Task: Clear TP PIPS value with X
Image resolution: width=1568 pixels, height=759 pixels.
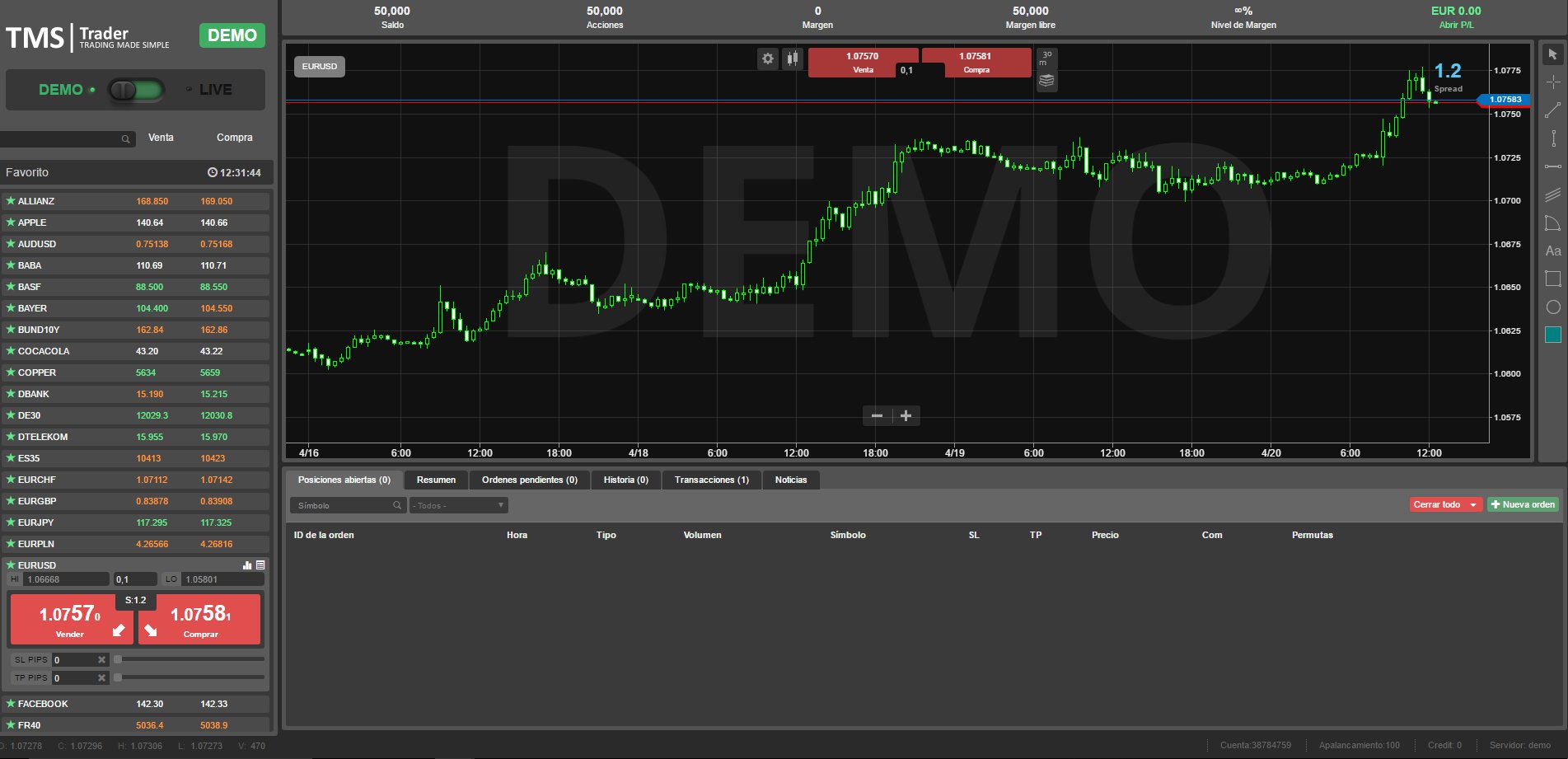Action: tap(101, 677)
